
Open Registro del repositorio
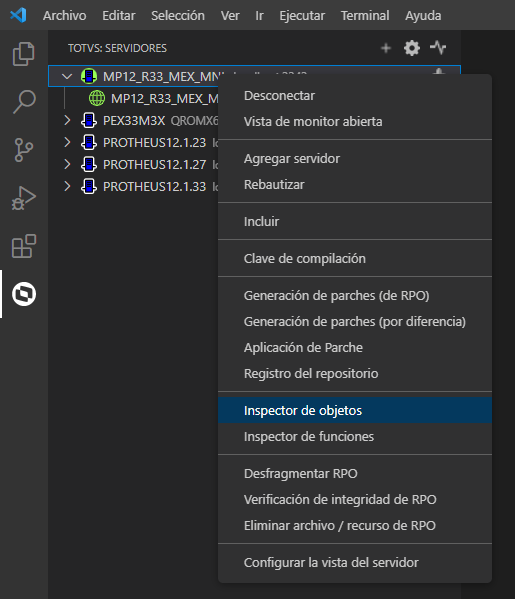pyautogui.click(x=355, y=374)
